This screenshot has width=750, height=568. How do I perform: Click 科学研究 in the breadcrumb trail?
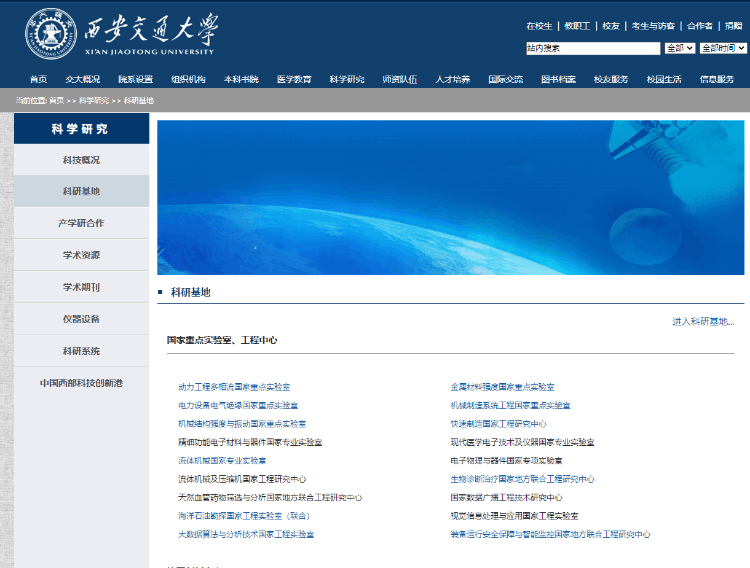point(94,100)
